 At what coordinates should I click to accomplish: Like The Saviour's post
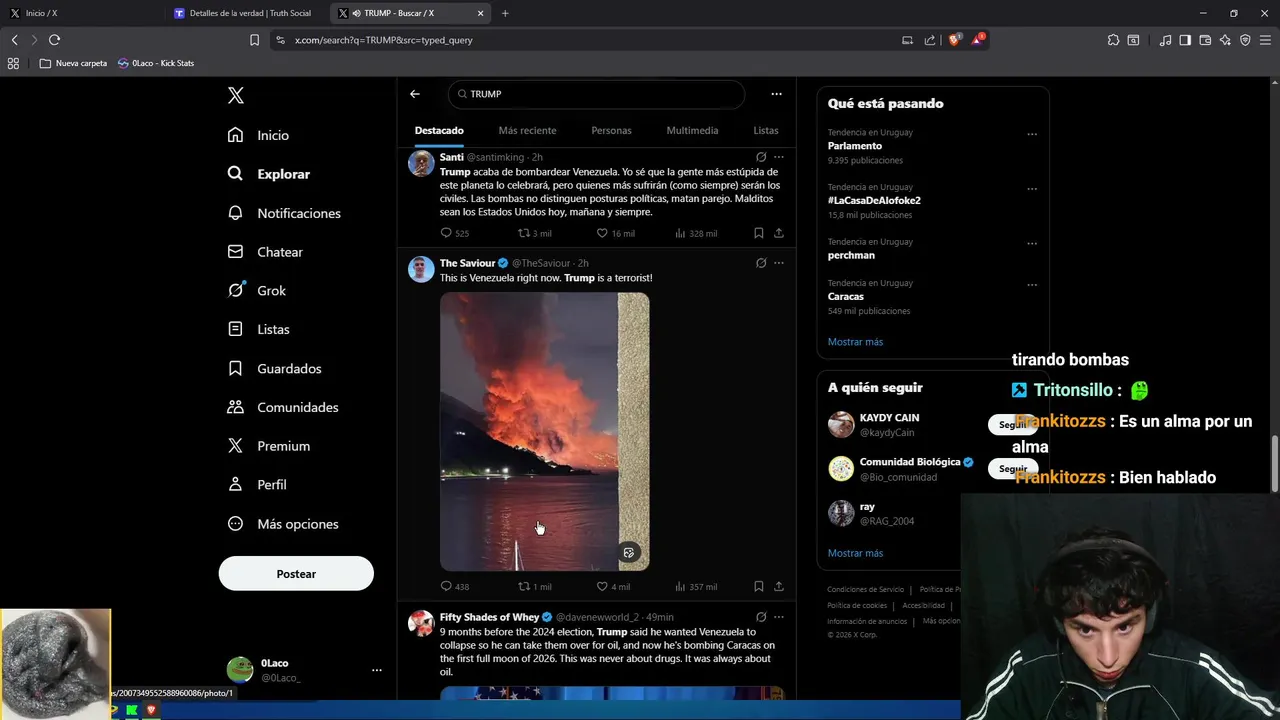tap(613, 587)
